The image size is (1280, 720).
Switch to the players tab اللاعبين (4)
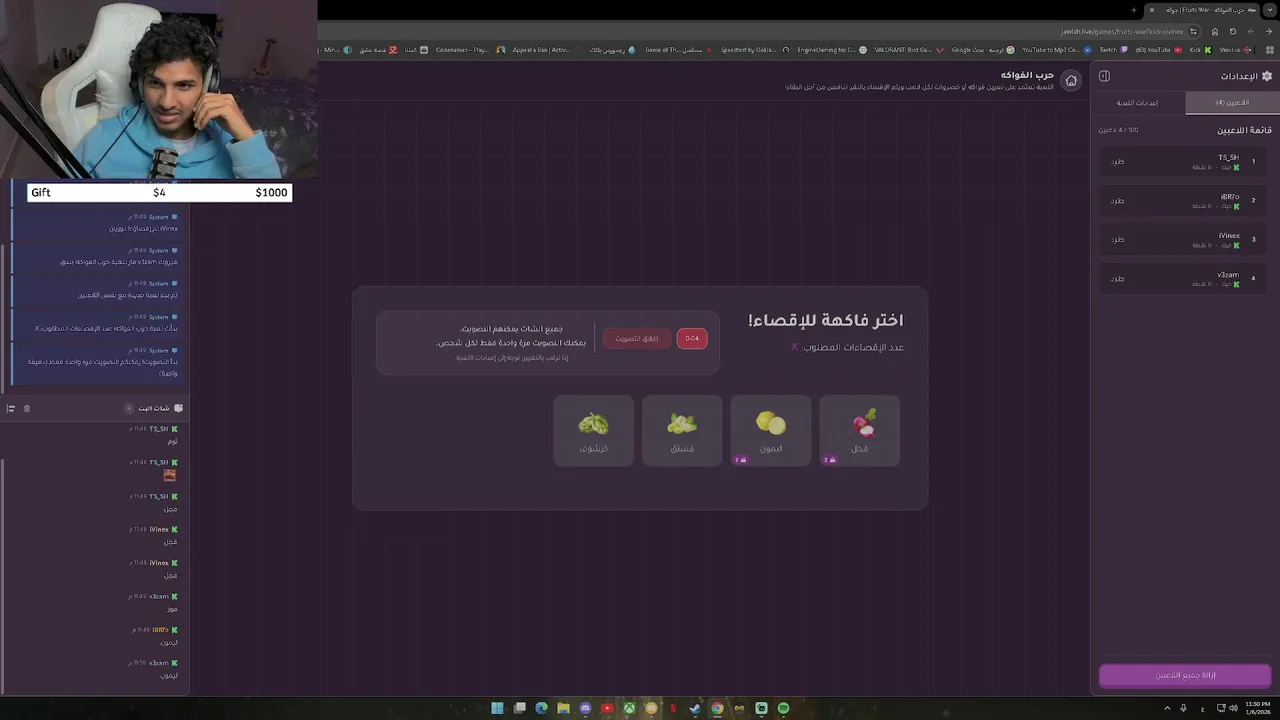[1232, 103]
